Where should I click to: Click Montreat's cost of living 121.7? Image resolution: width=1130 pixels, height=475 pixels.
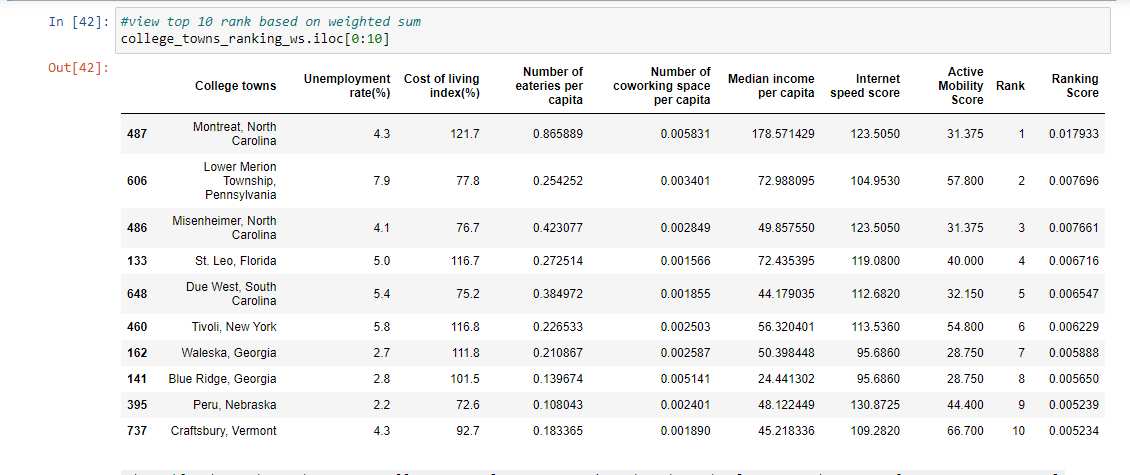pos(464,133)
